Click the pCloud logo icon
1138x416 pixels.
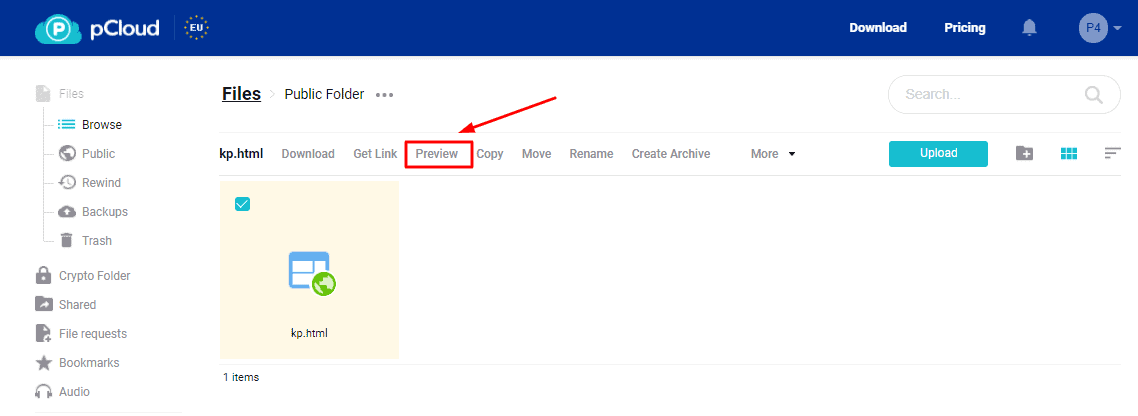pyautogui.click(x=57, y=28)
